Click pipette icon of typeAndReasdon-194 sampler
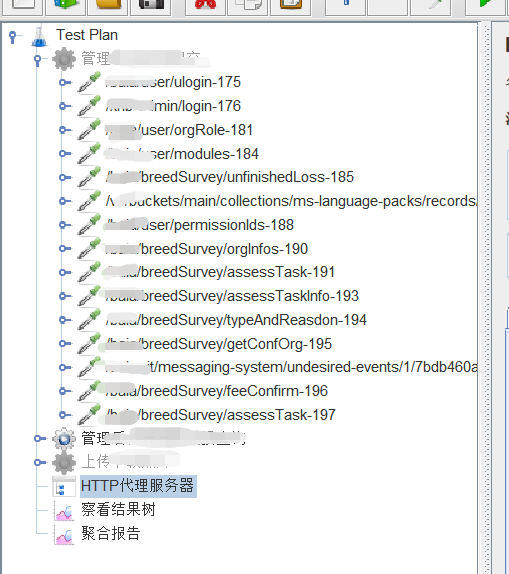 pos(89,320)
